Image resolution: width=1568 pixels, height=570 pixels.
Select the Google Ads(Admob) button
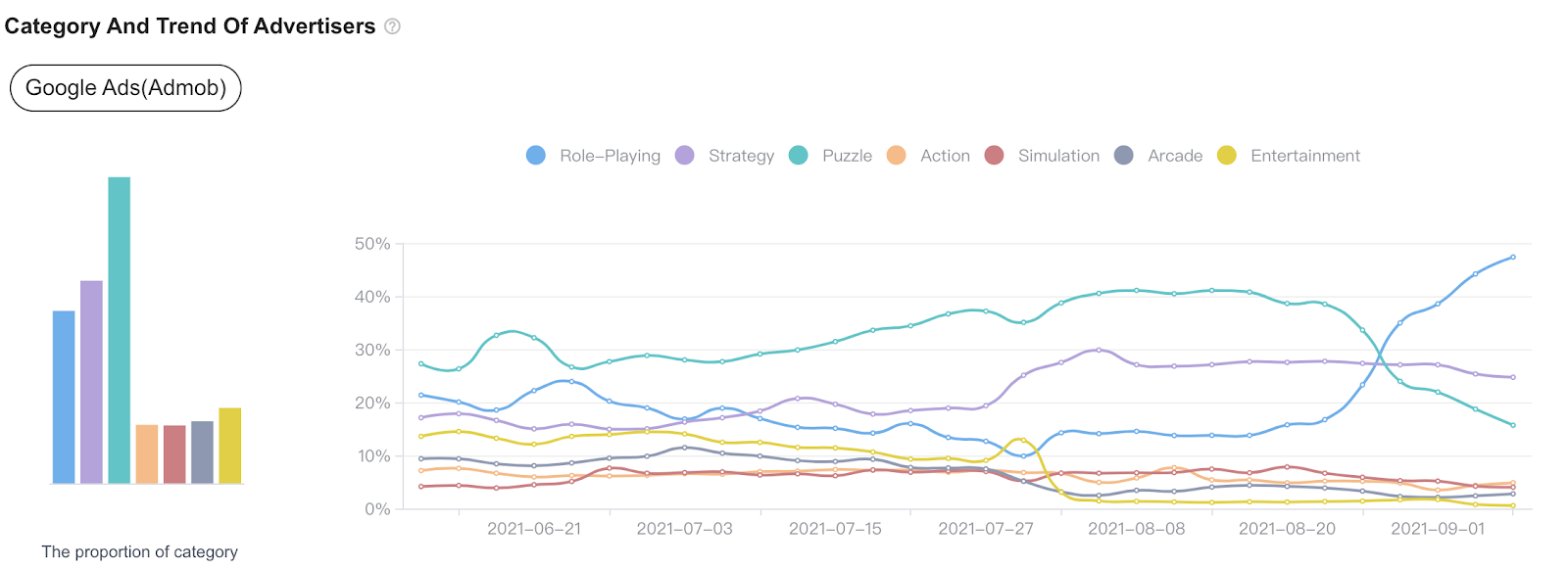[x=125, y=88]
